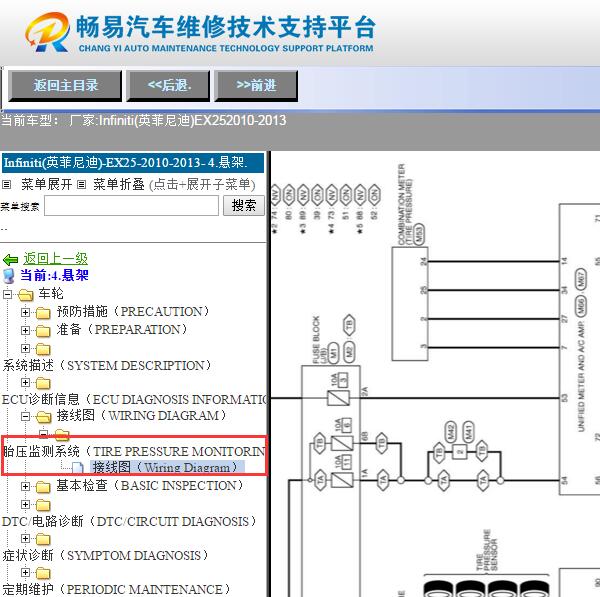
Task: Expand the 预防措施 (PRECAUTION) node
Action: coord(25,312)
